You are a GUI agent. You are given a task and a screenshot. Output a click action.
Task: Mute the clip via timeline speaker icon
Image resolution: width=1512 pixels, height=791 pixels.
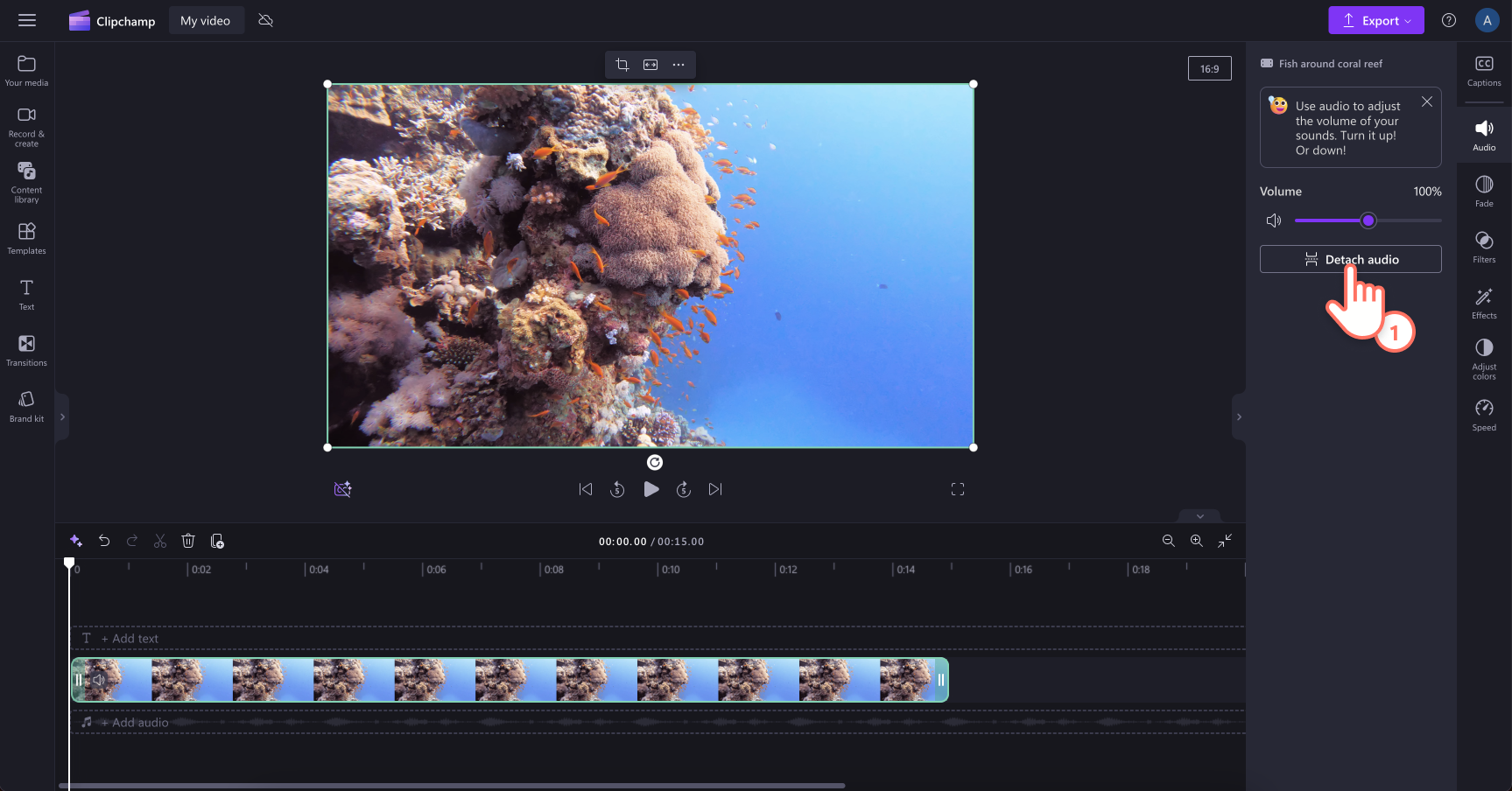(98, 680)
